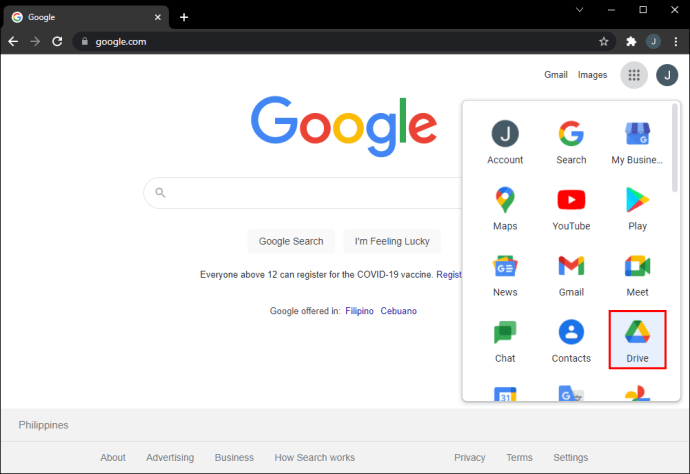Select the Google browser tab

[86, 17]
